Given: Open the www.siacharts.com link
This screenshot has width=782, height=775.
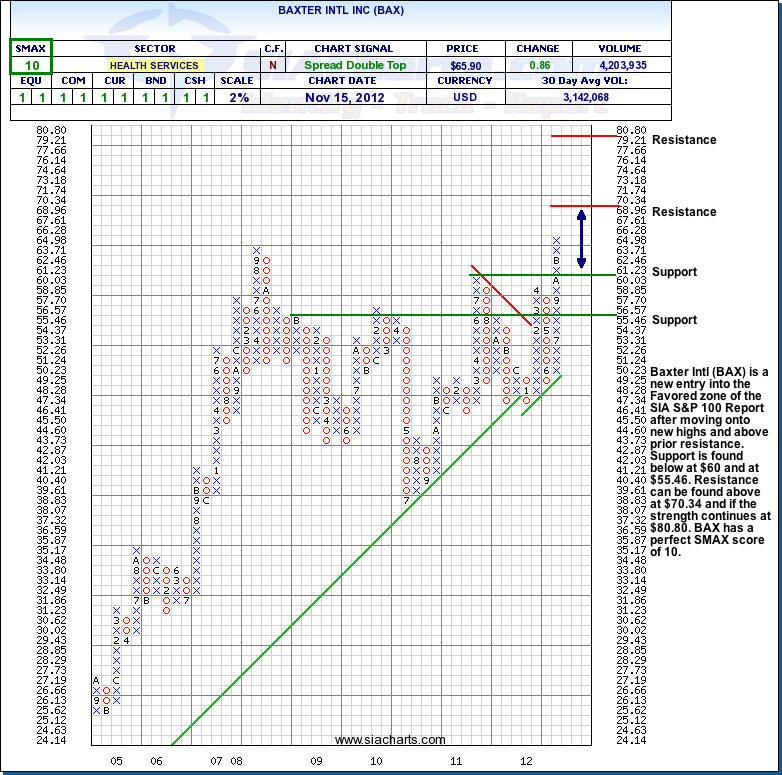Looking at the screenshot, I should coord(390,740).
